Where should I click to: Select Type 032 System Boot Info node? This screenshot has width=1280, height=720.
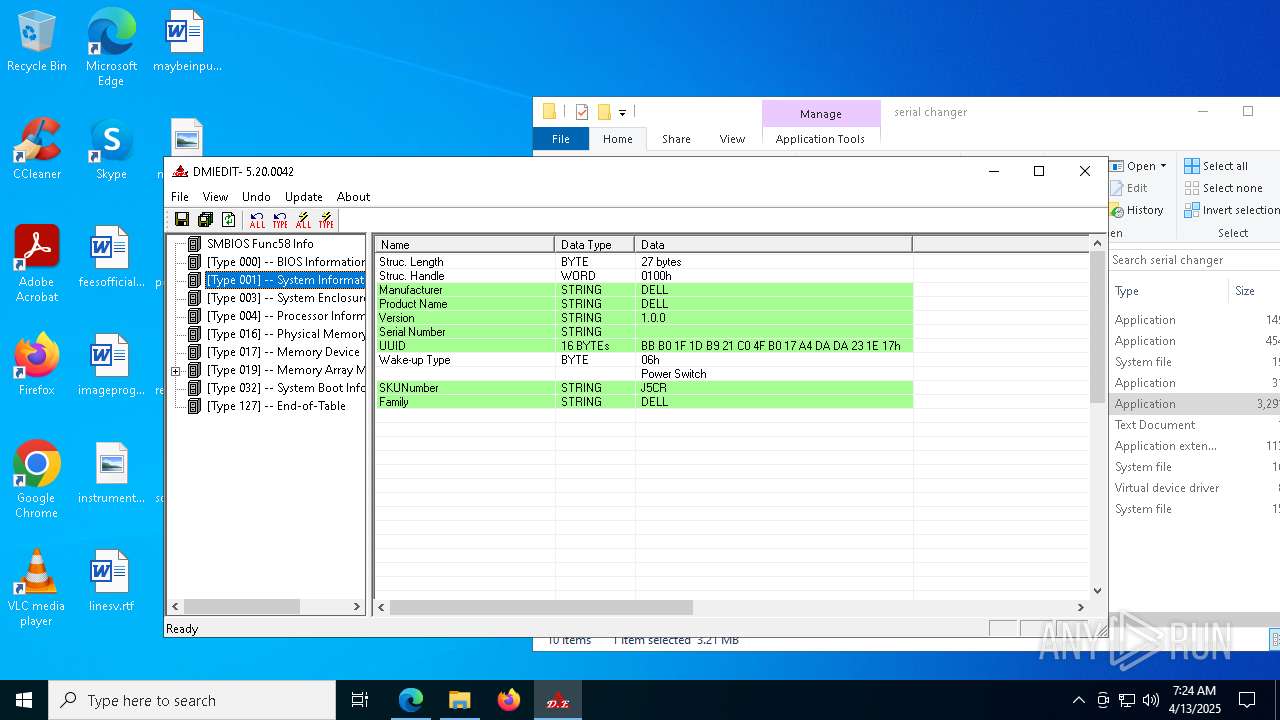pos(286,388)
